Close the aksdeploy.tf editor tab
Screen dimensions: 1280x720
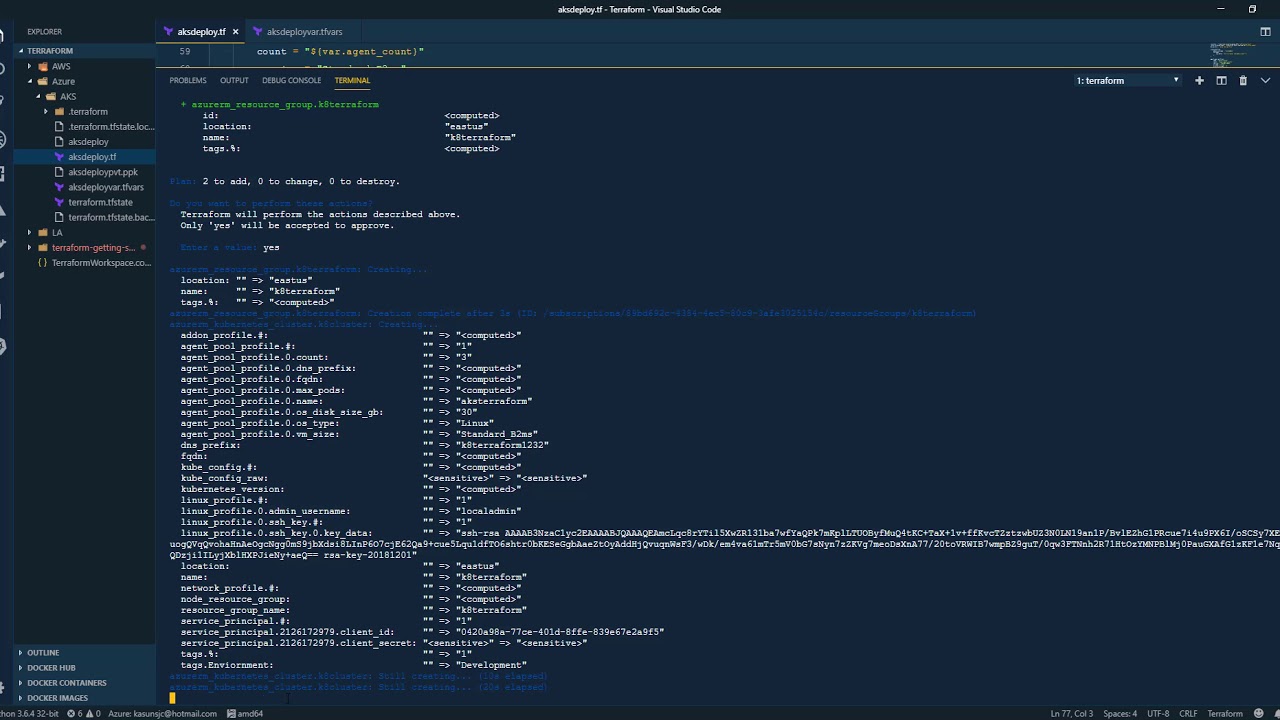tap(236, 32)
